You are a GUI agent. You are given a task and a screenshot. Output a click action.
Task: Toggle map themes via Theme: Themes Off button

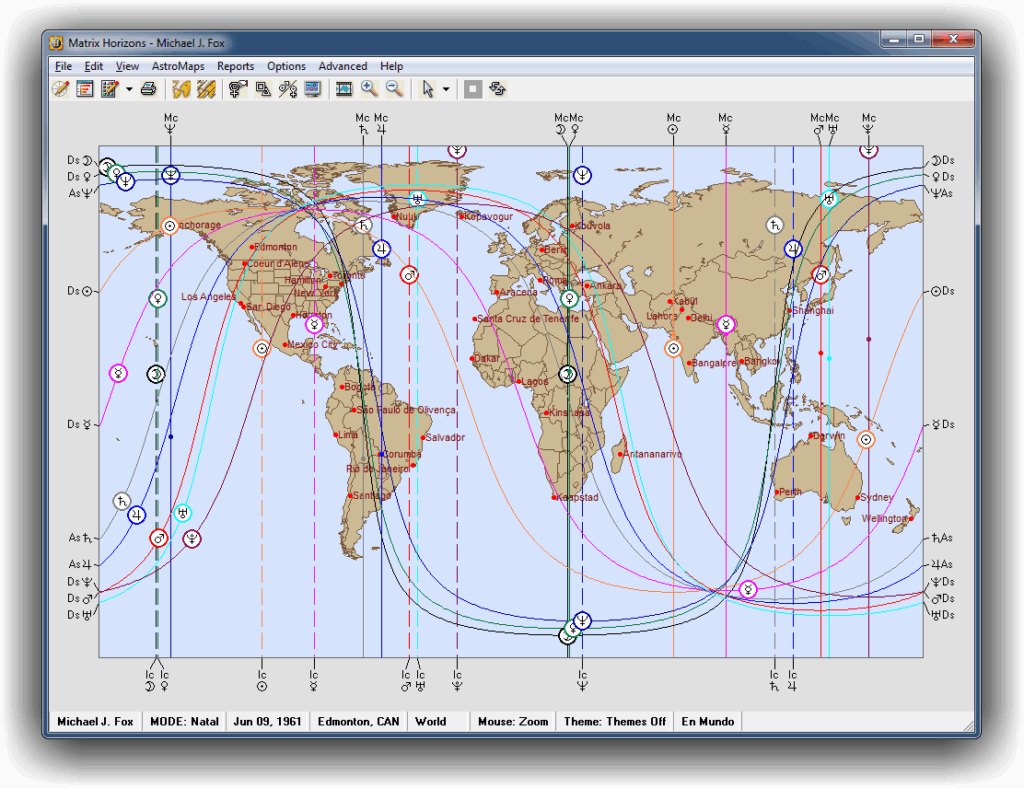click(614, 721)
